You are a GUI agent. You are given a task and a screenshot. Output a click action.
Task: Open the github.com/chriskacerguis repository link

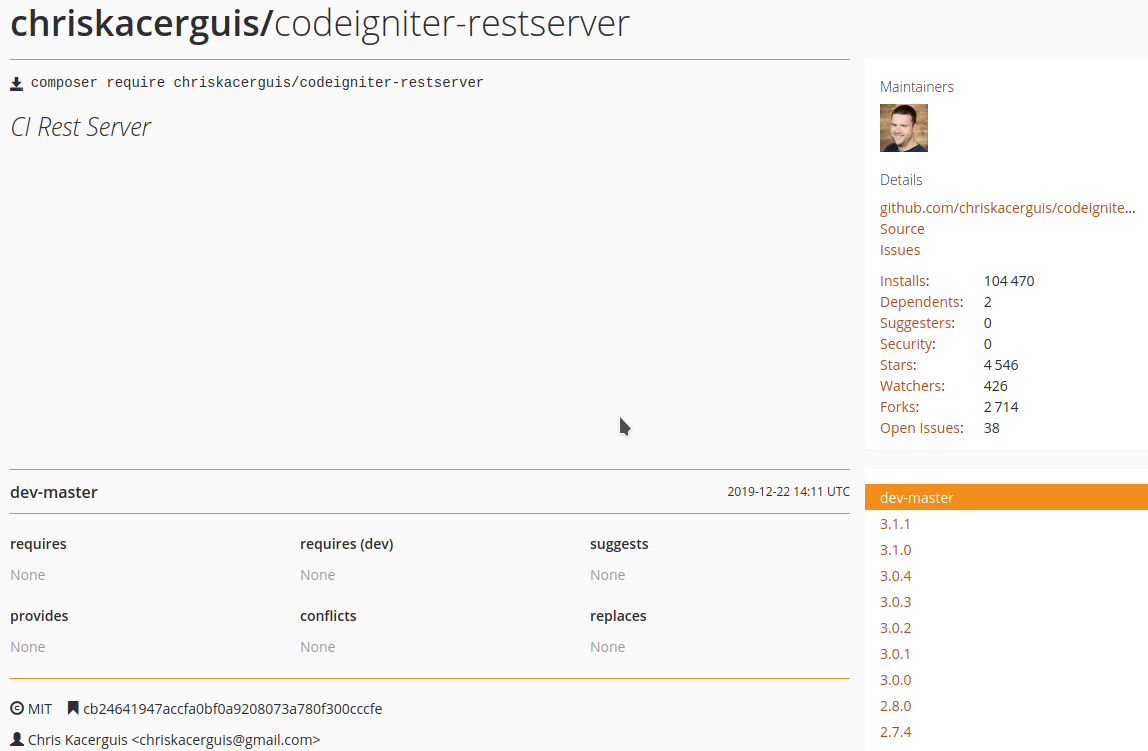pyautogui.click(x=1007, y=207)
